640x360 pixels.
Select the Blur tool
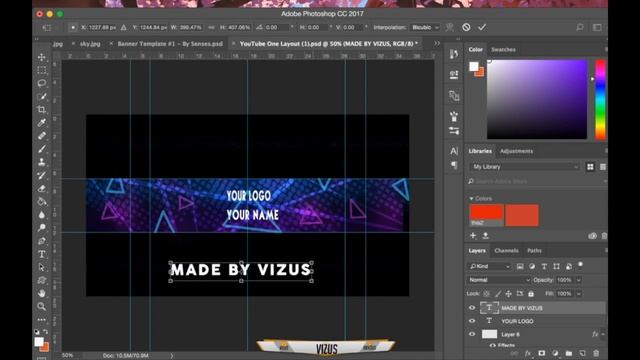click(x=42, y=215)
